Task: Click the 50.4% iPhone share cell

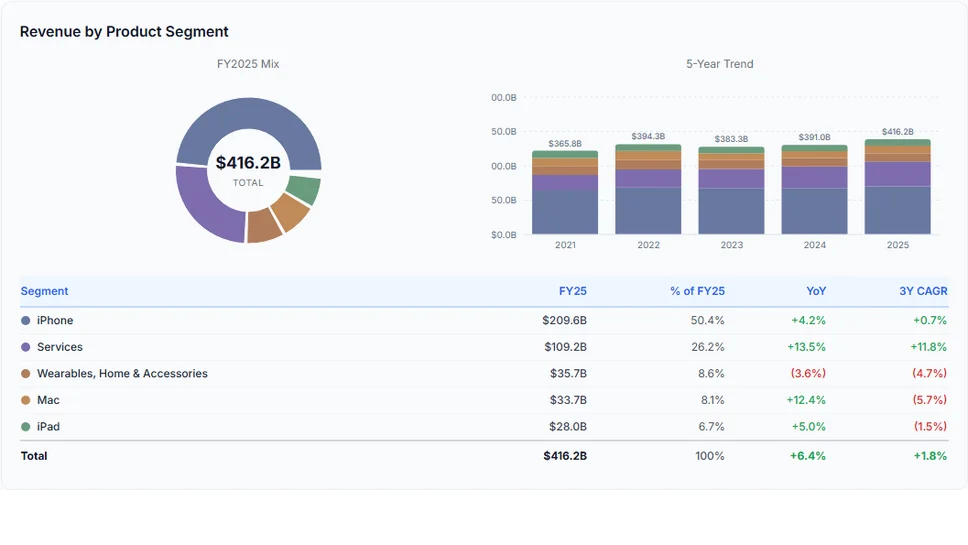Action: pos(707,320)
